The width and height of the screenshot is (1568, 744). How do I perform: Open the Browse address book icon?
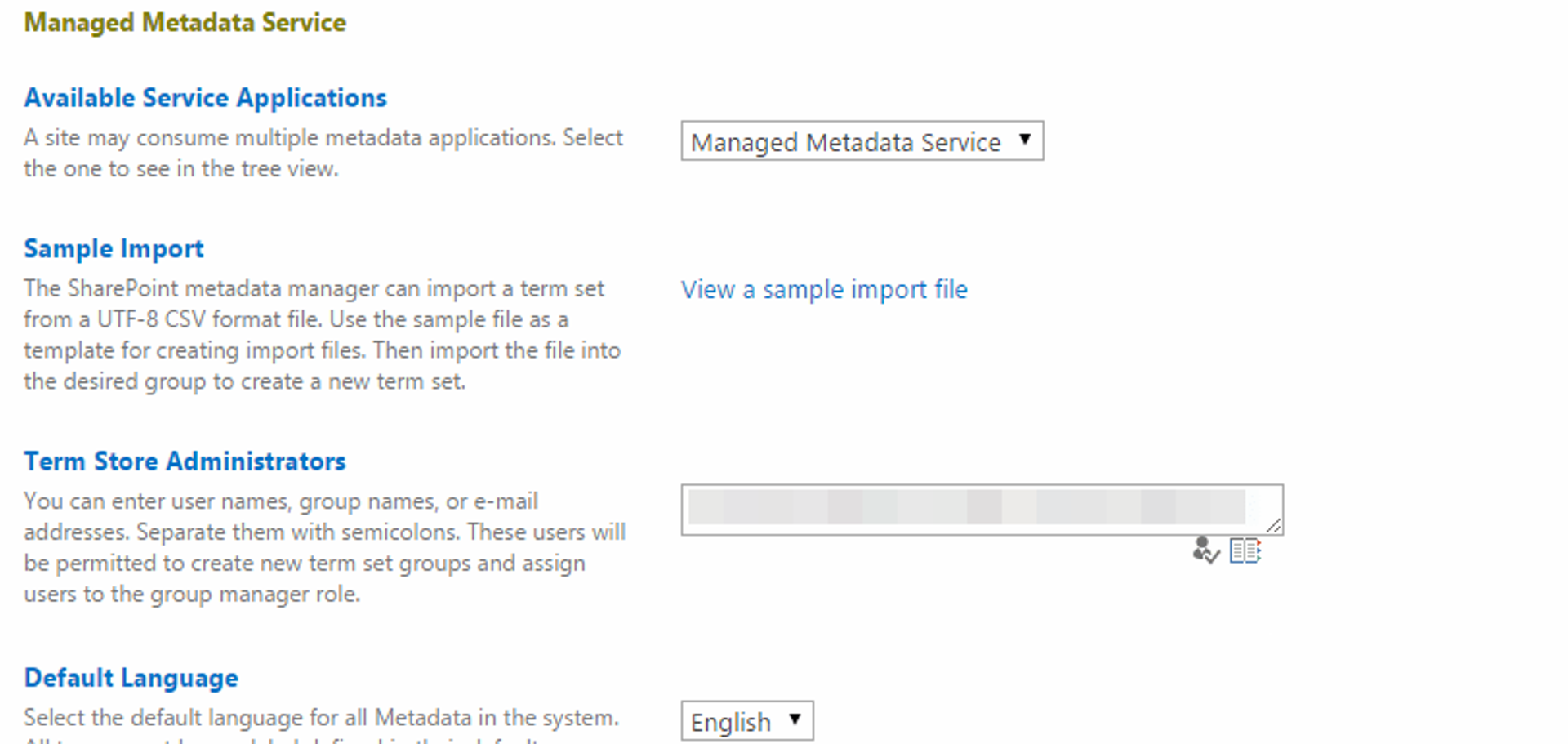pyautogui.click(x=1245, y=550)
